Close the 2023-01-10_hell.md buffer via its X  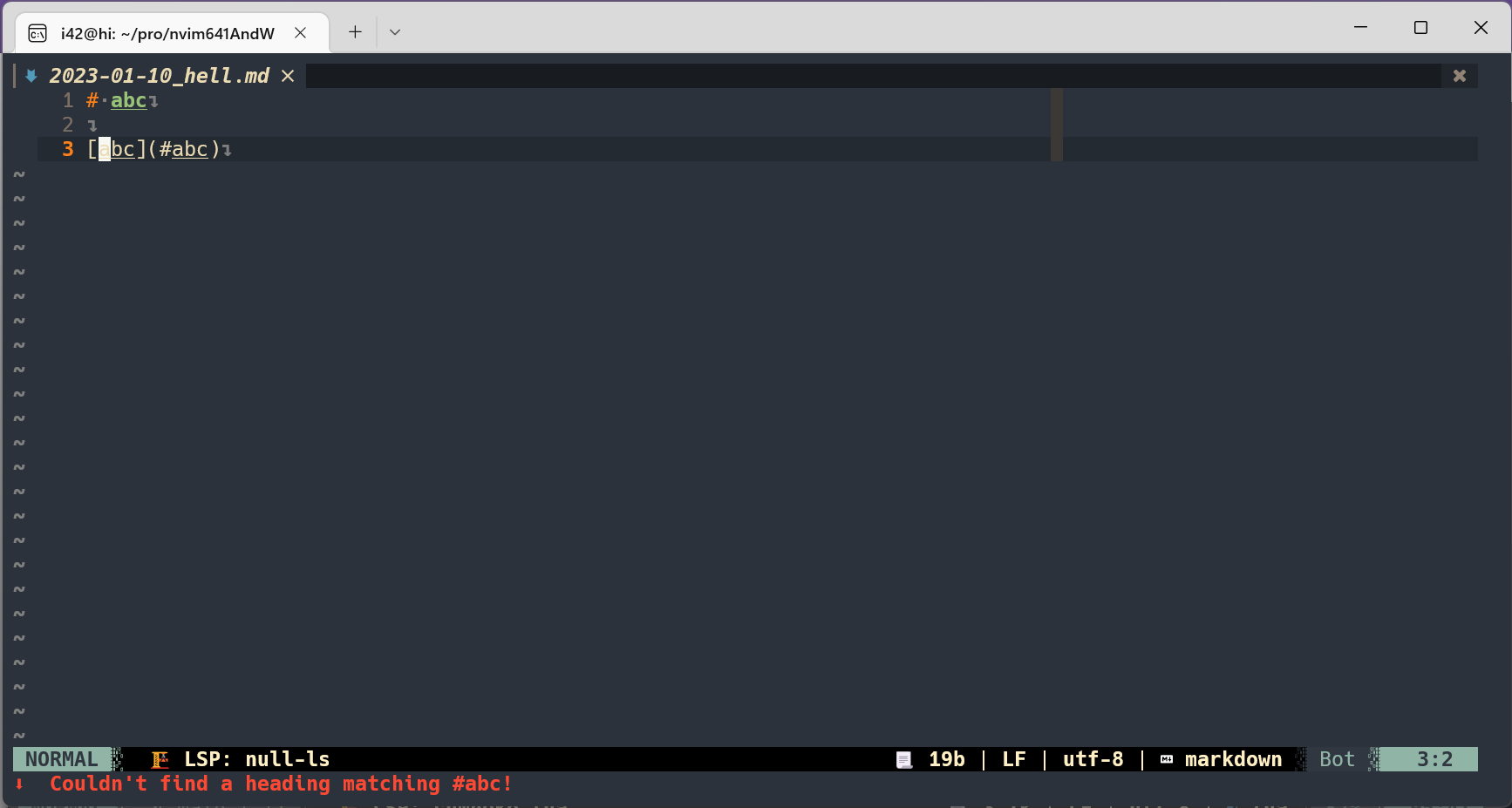[x=288, y=76]
